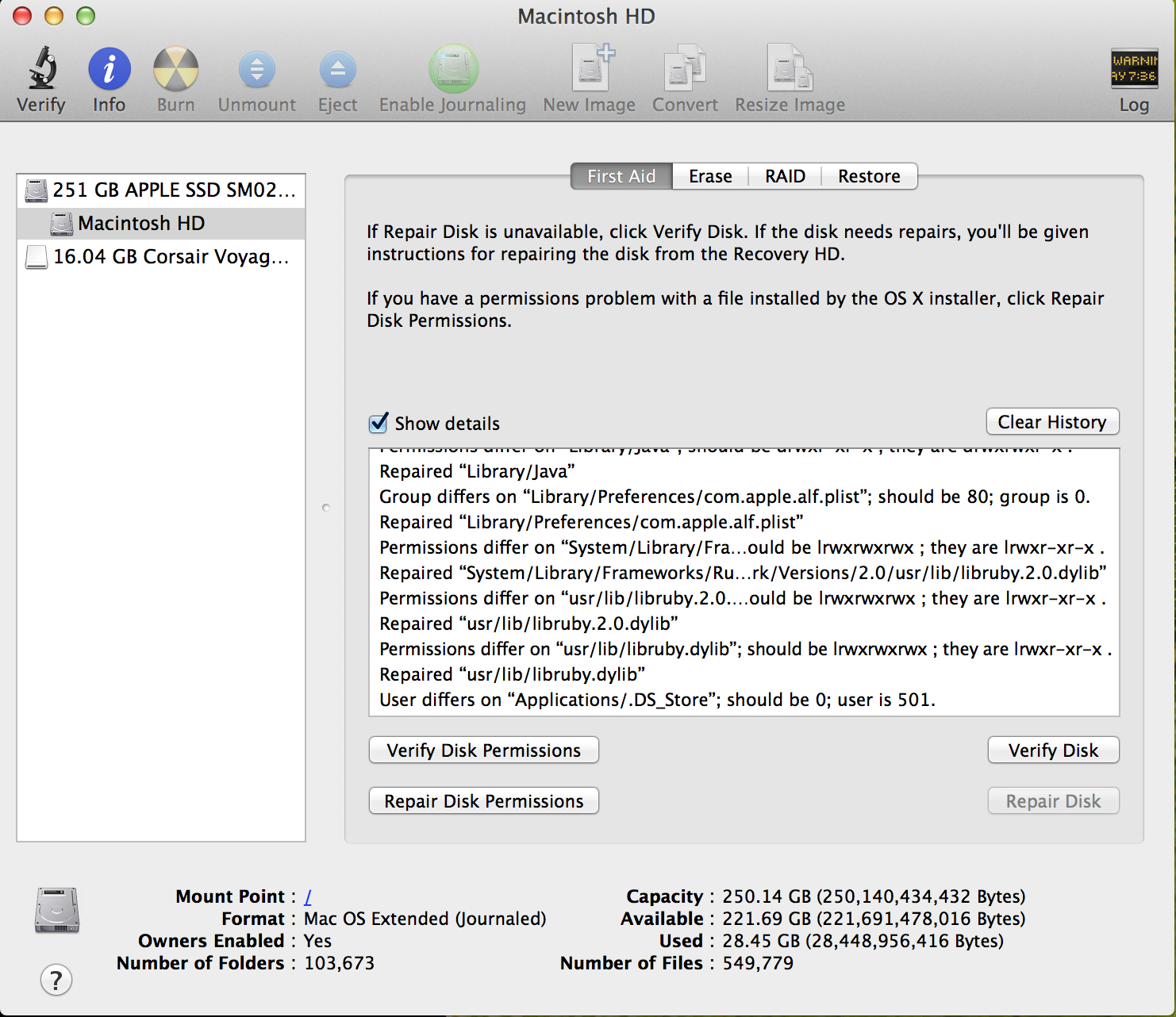This screenshot has width=1176, height=1017.
Task: Click the Format value Mac OS Extended (Journaled)
Action: click(x=425, y=919)
